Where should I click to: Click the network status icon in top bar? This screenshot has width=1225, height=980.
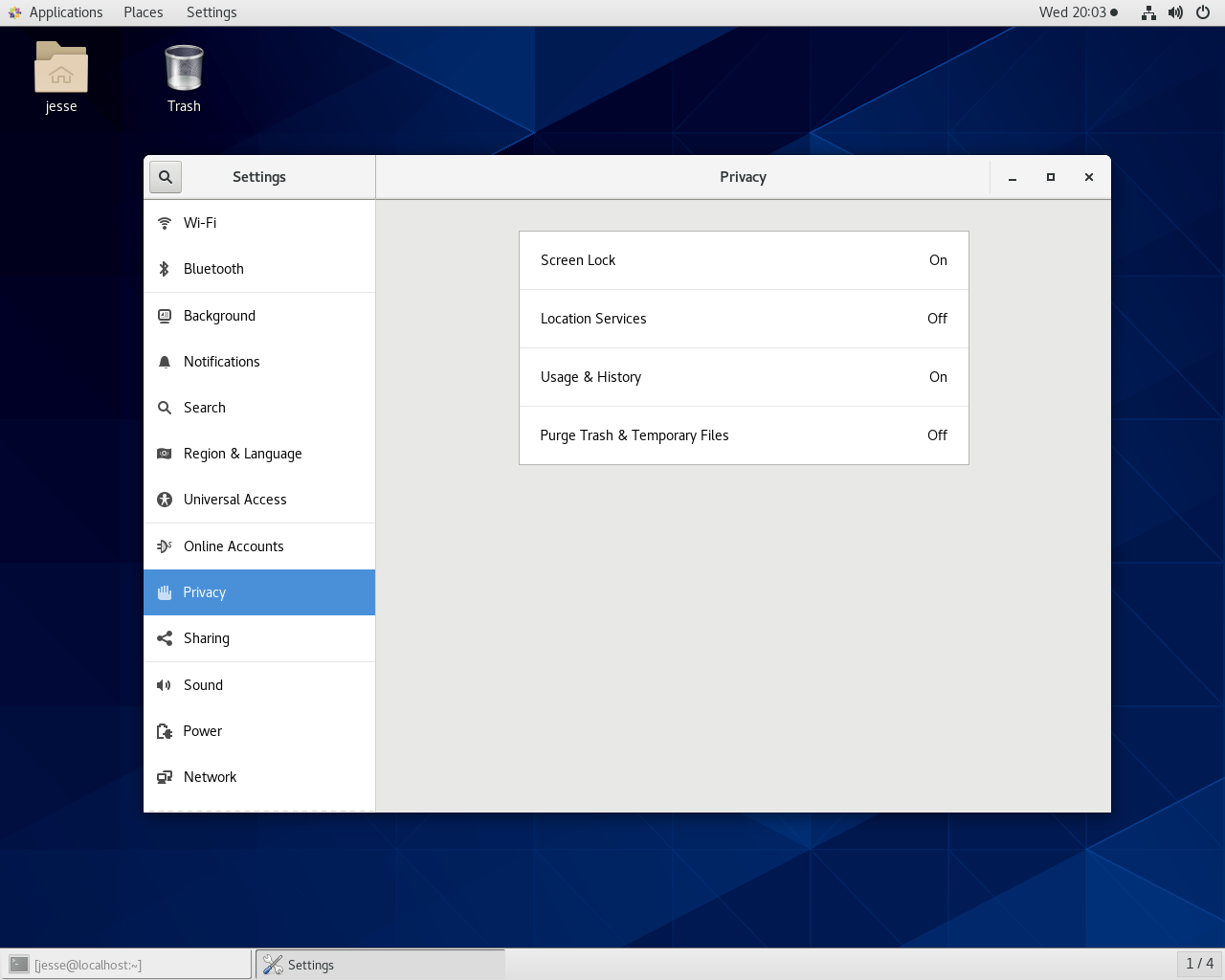1148,12
